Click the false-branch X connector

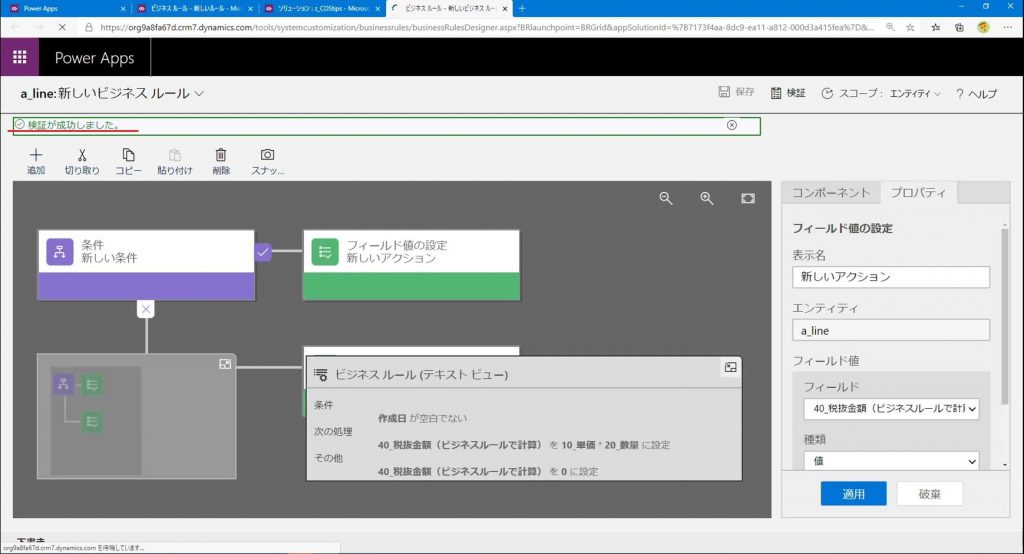(146, 309)
